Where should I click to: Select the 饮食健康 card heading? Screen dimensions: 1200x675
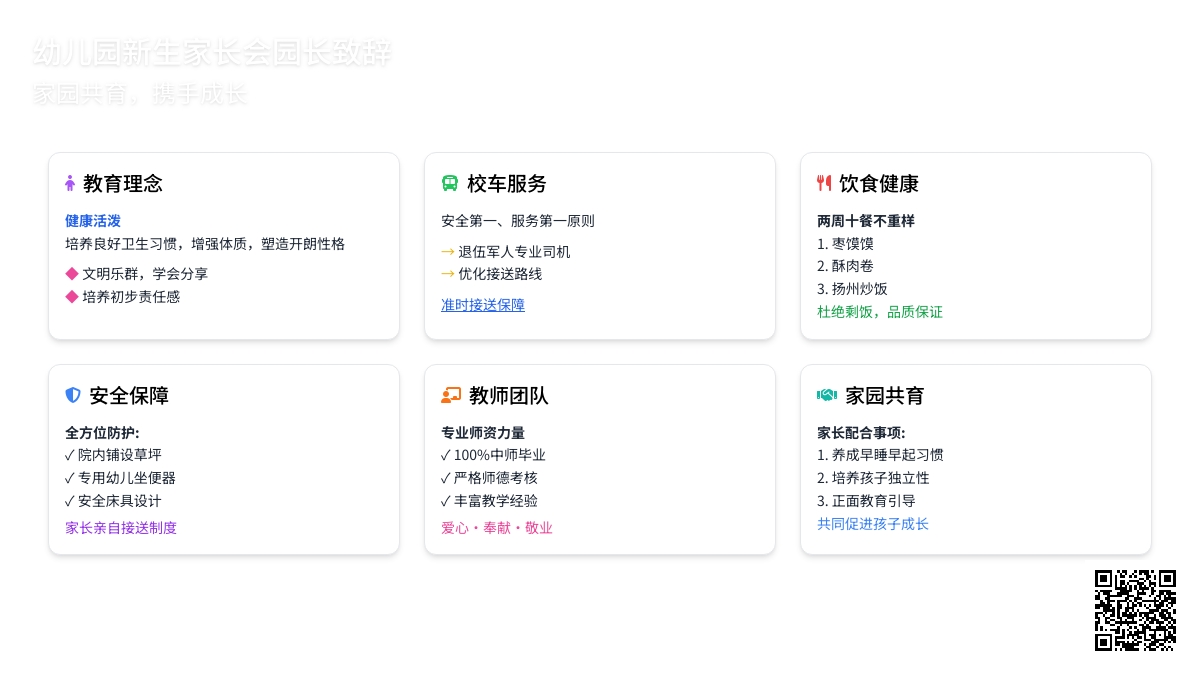(x=879, y=184)
